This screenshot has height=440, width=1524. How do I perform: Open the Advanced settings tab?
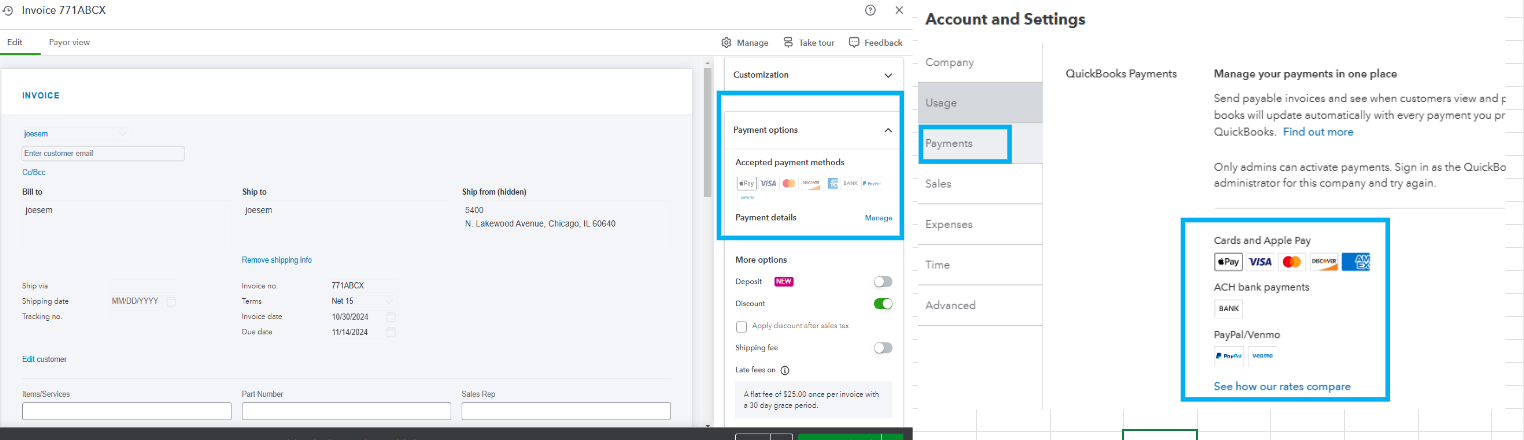980,305
